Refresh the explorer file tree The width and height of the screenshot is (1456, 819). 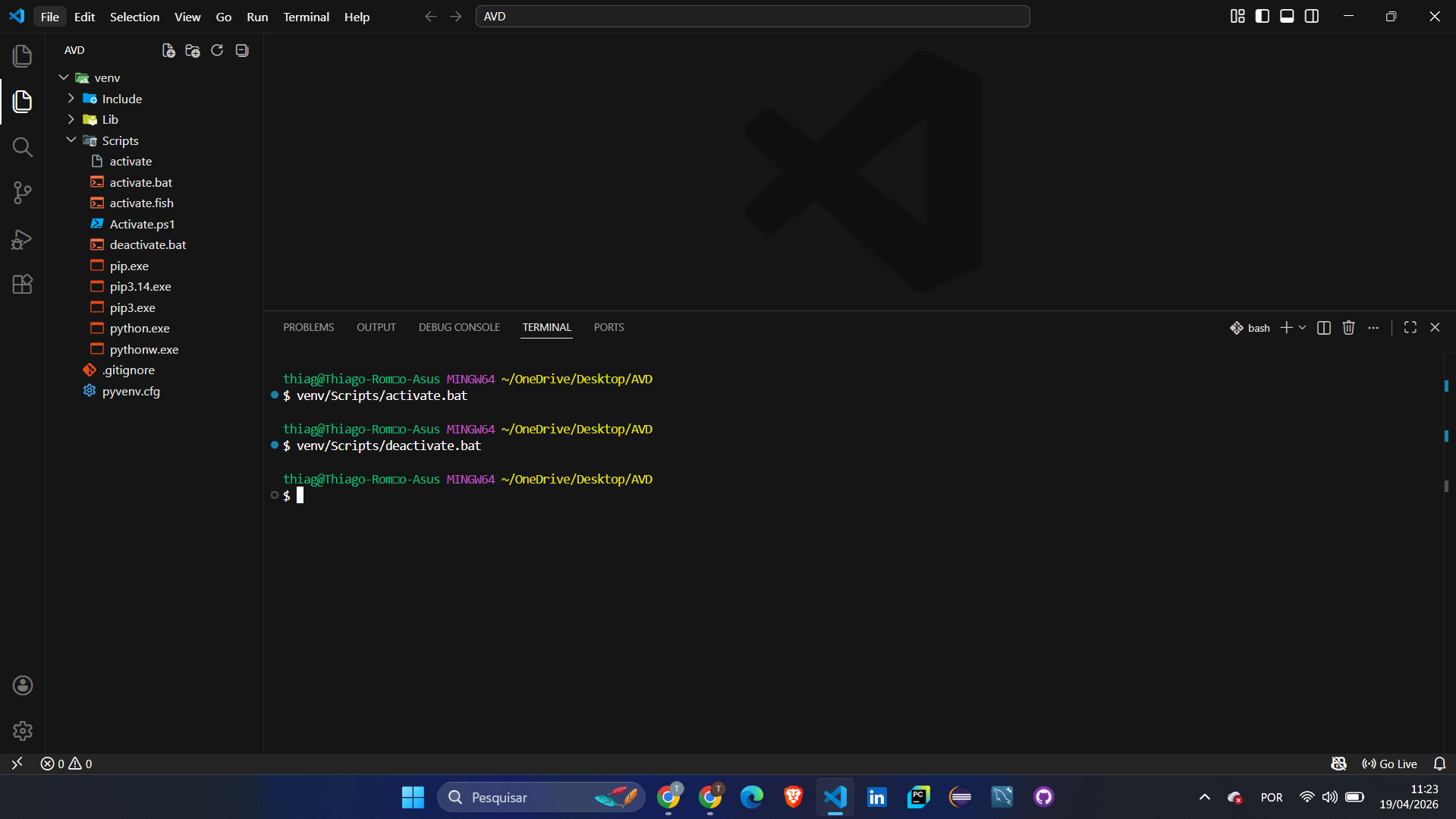point(217,51)
